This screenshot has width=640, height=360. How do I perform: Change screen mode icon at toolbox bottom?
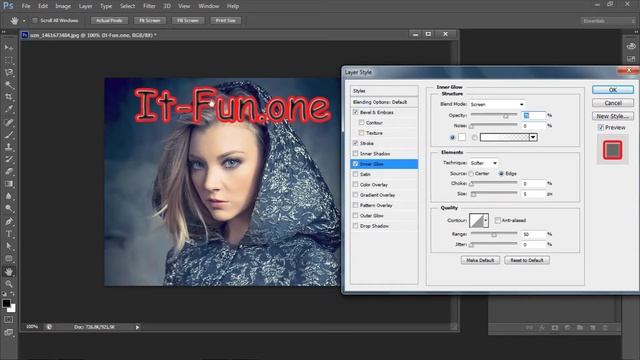click(x=9, y=332)
